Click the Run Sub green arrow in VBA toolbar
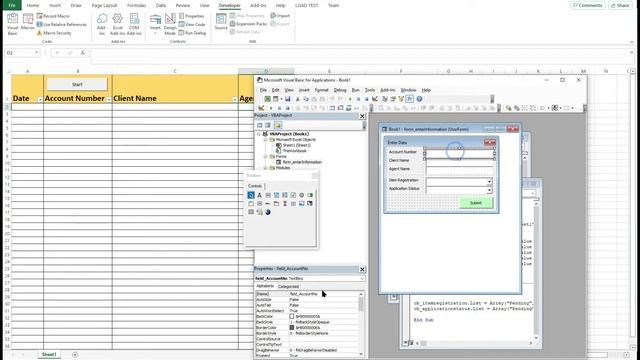This screenshot has width=640, height=360. tap(350, 99)
